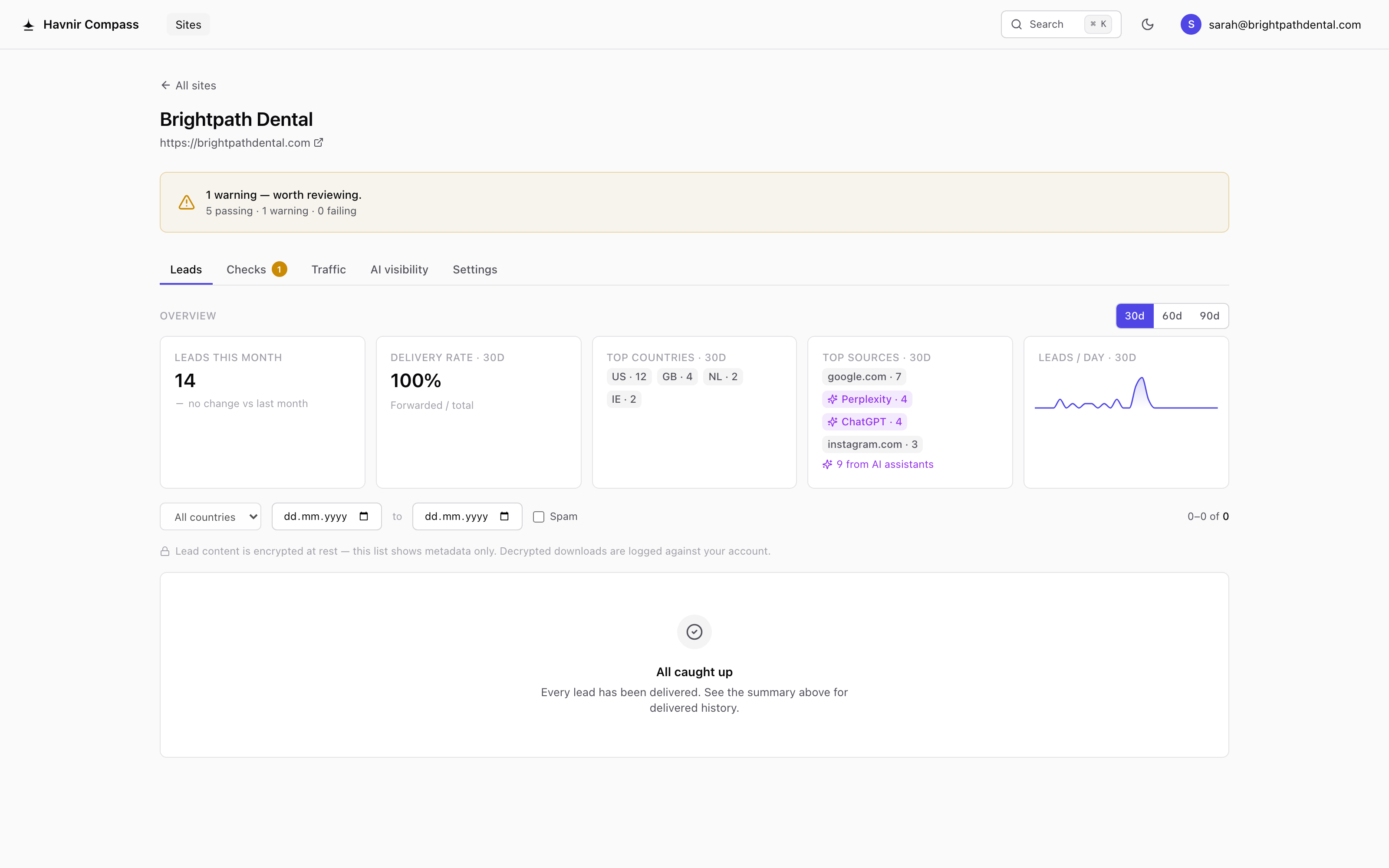This screenshot has width=1389, height=868.
Task: Enable the Spam checkbox
Action: pyautogui.click(x=538, y=516)
